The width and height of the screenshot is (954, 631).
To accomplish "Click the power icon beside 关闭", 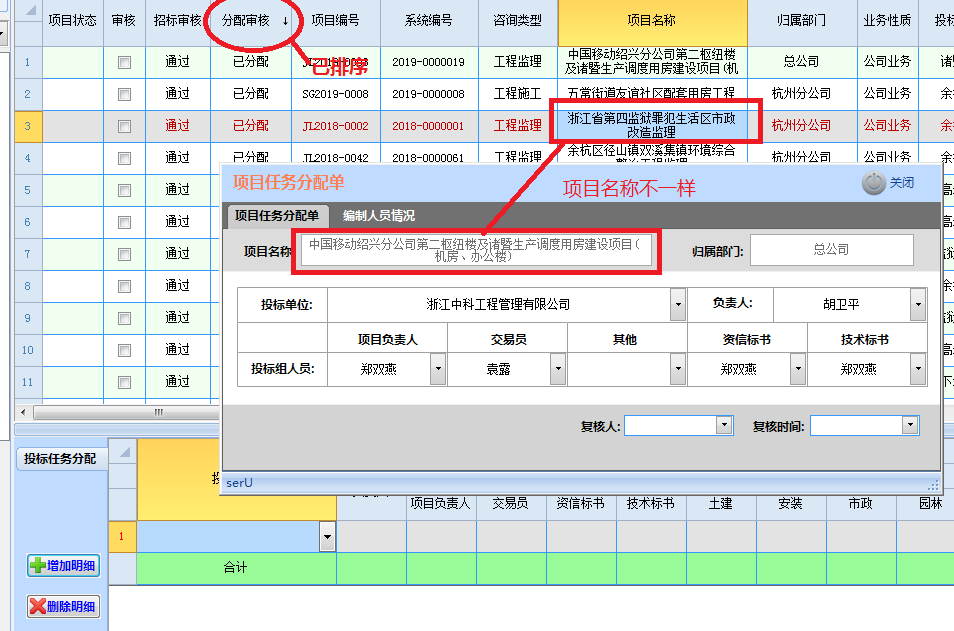I will [x=874, y=183].
